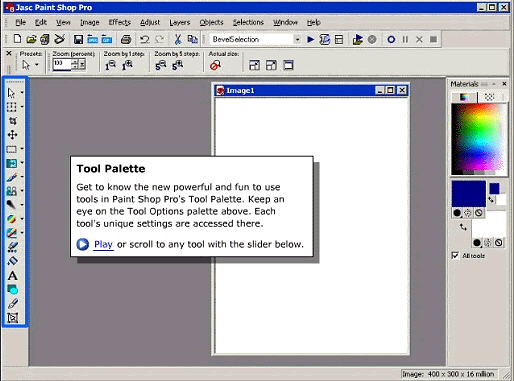Open the Selections menu
Image resolution: width=514 pixels, height=381 pixels.
tap(248, 22)
